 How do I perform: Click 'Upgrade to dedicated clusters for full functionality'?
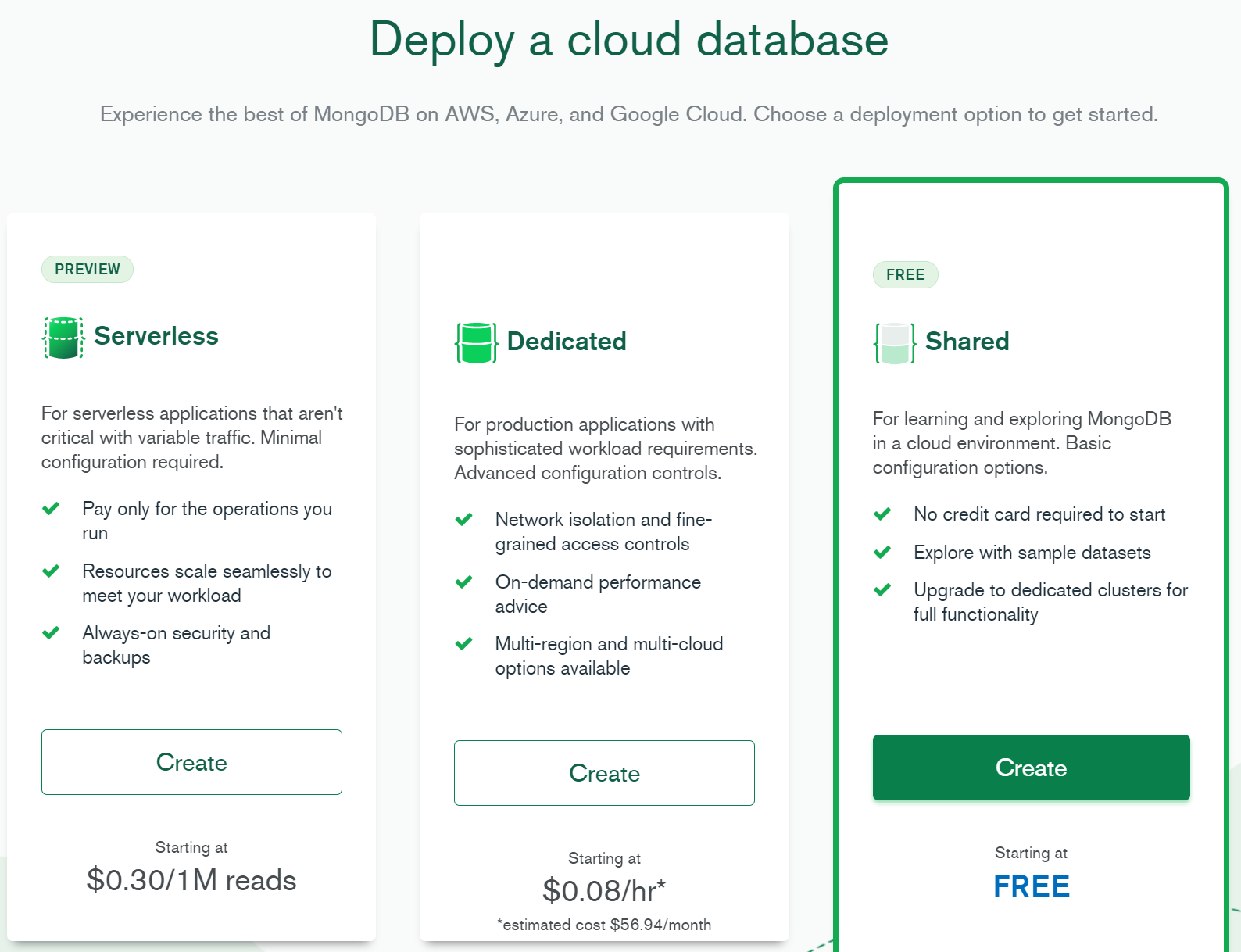point(1051,602)
